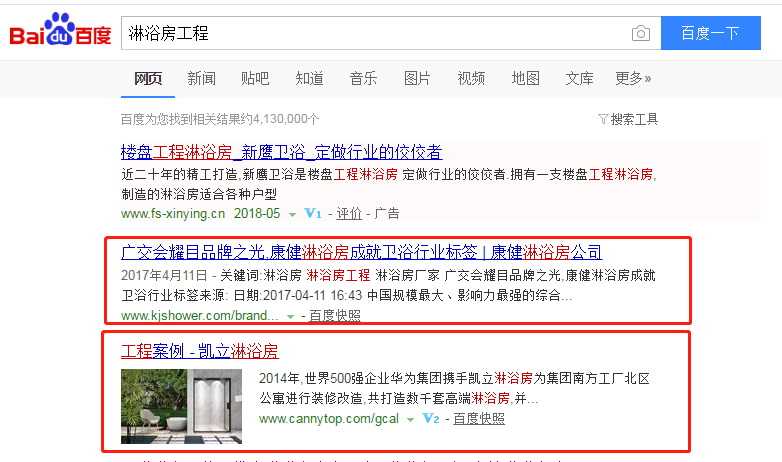Click the shower room thumbnail image
782x462 pixels.
coord(182,406)
